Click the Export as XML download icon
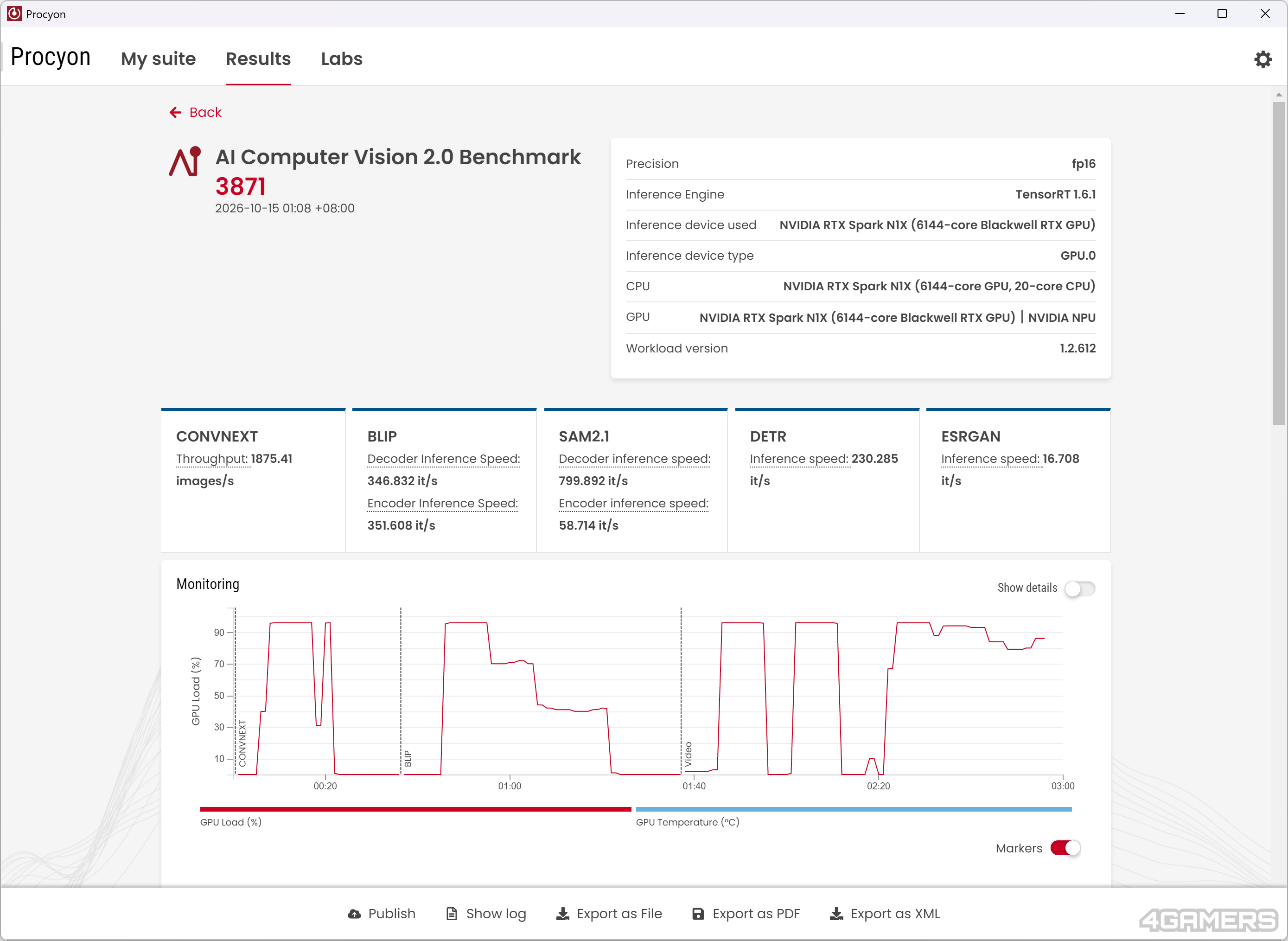The image size is (1288, 941). (836, 914)
